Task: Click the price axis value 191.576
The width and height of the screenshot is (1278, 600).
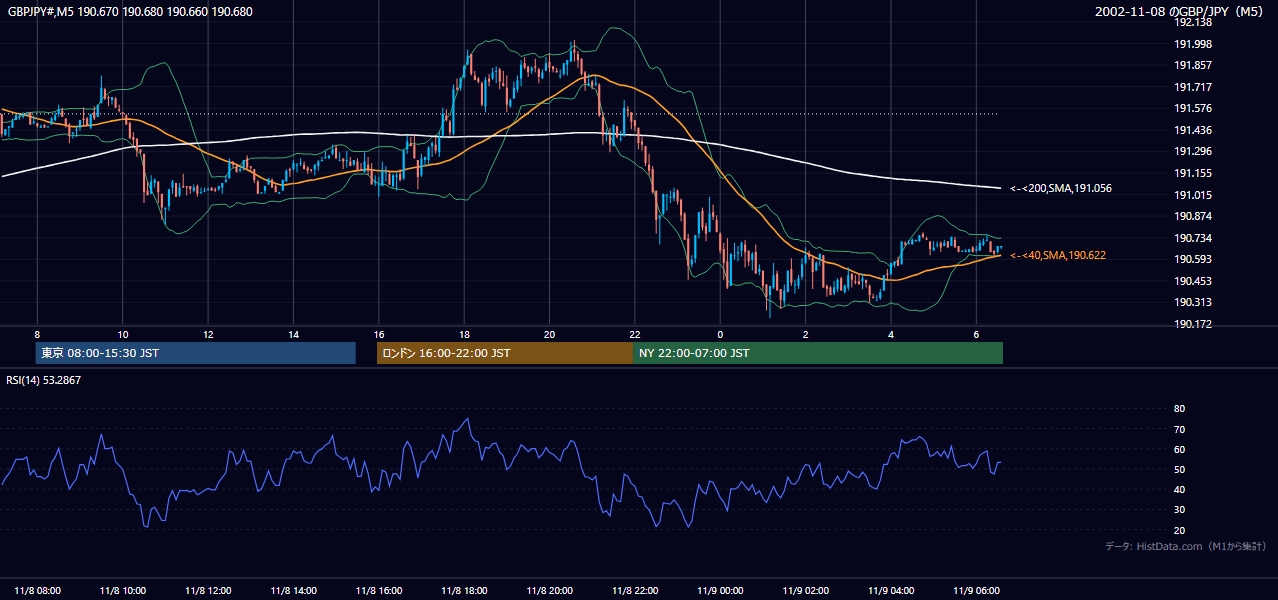Action: (1193, 108)
